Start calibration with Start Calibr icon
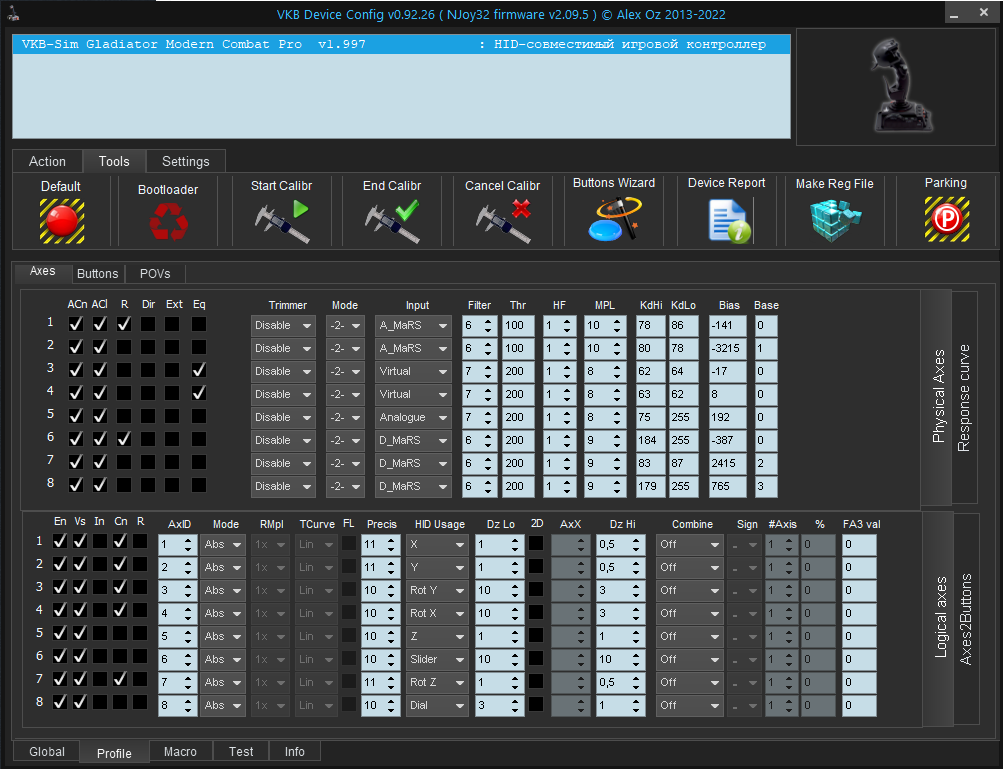This screenshot has width=1003, height=769. click(x=281, y=221)
